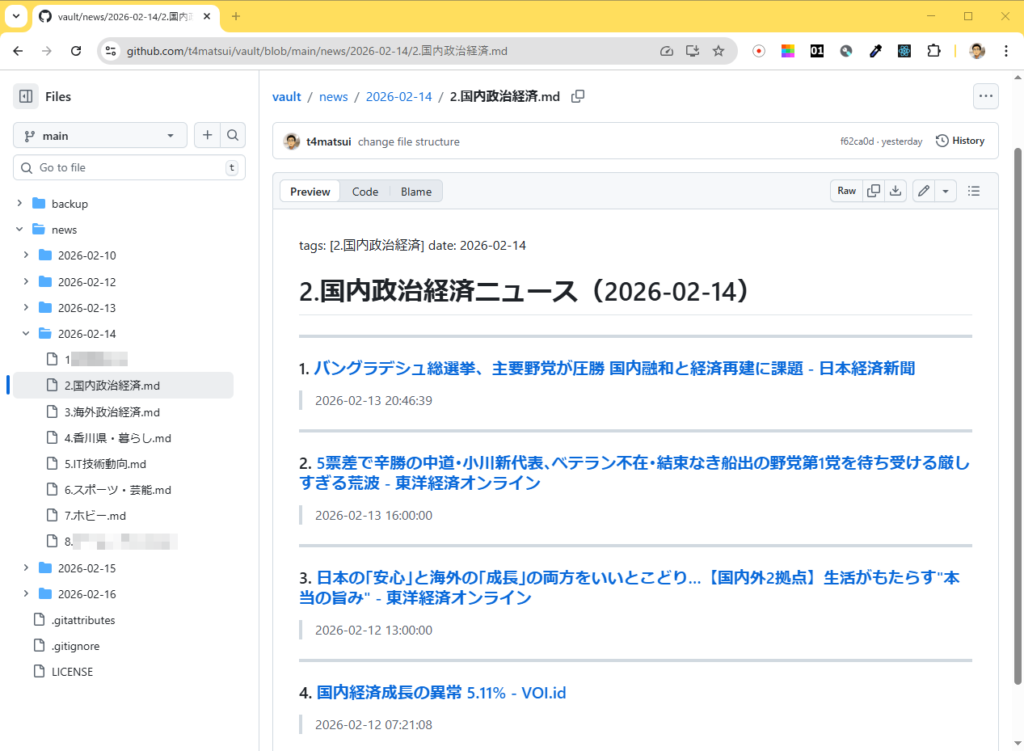Open the History button
This screenshot has width=1024, height=751.
[960, 141]
